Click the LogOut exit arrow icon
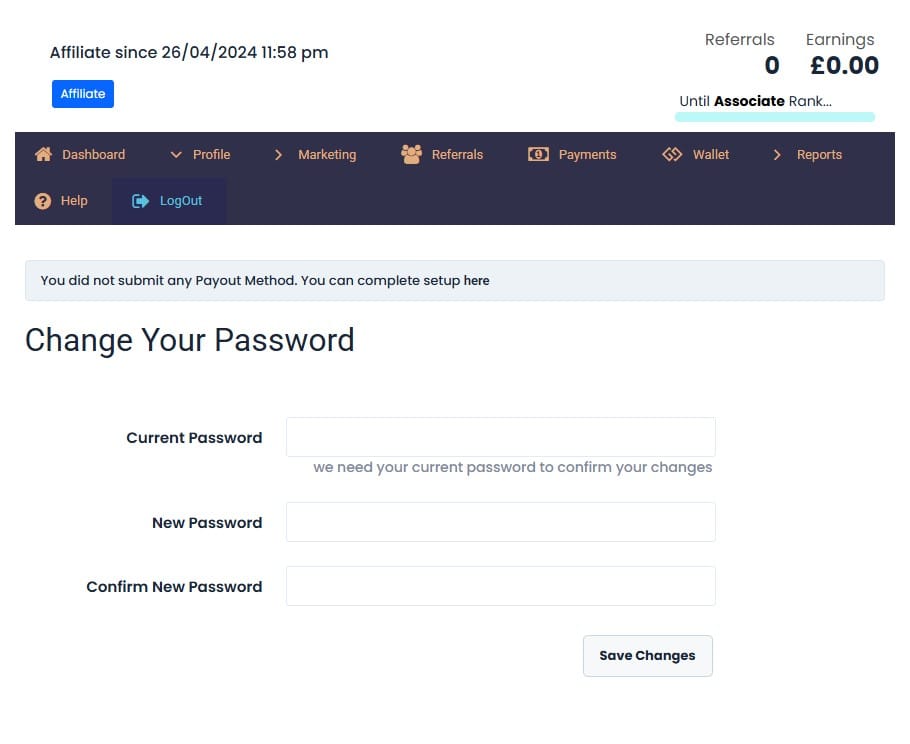Screen dimensions: 910x744 coord(140,201)
